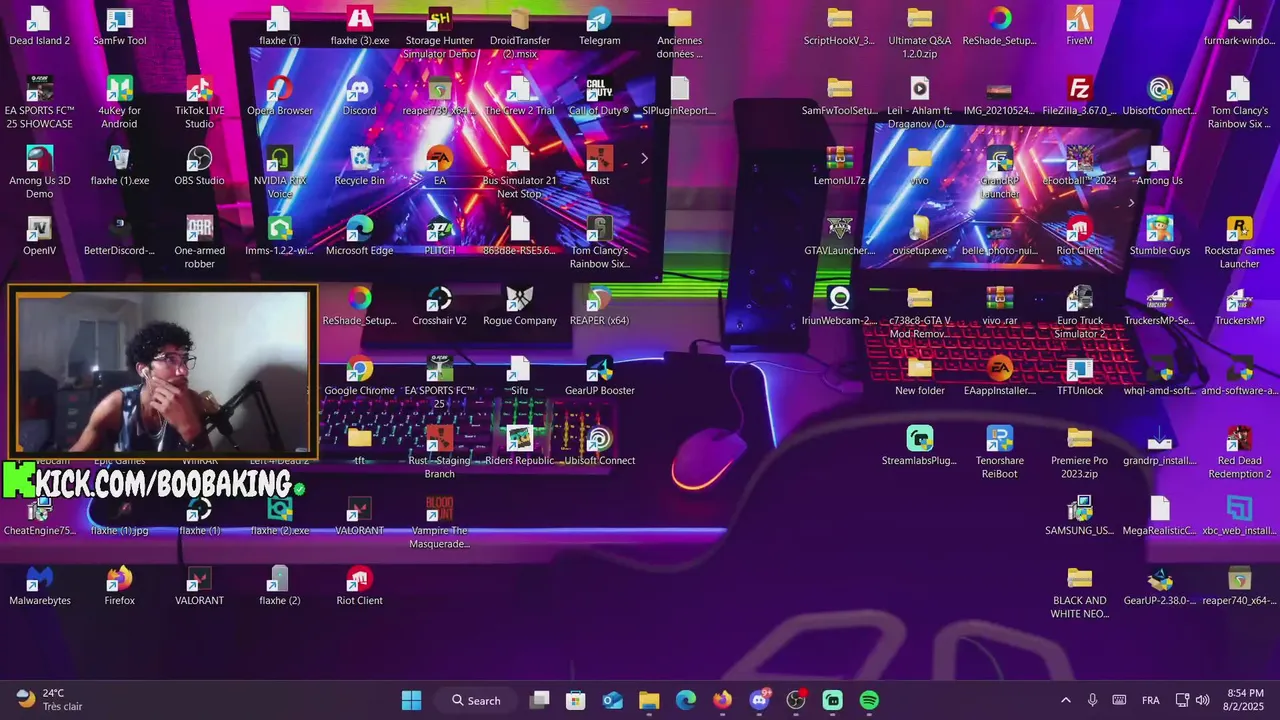Open The Crew 2 Trial shortcut
Image resolution: width=1280 pixels, height=720 pixels.
coord(520,97)
